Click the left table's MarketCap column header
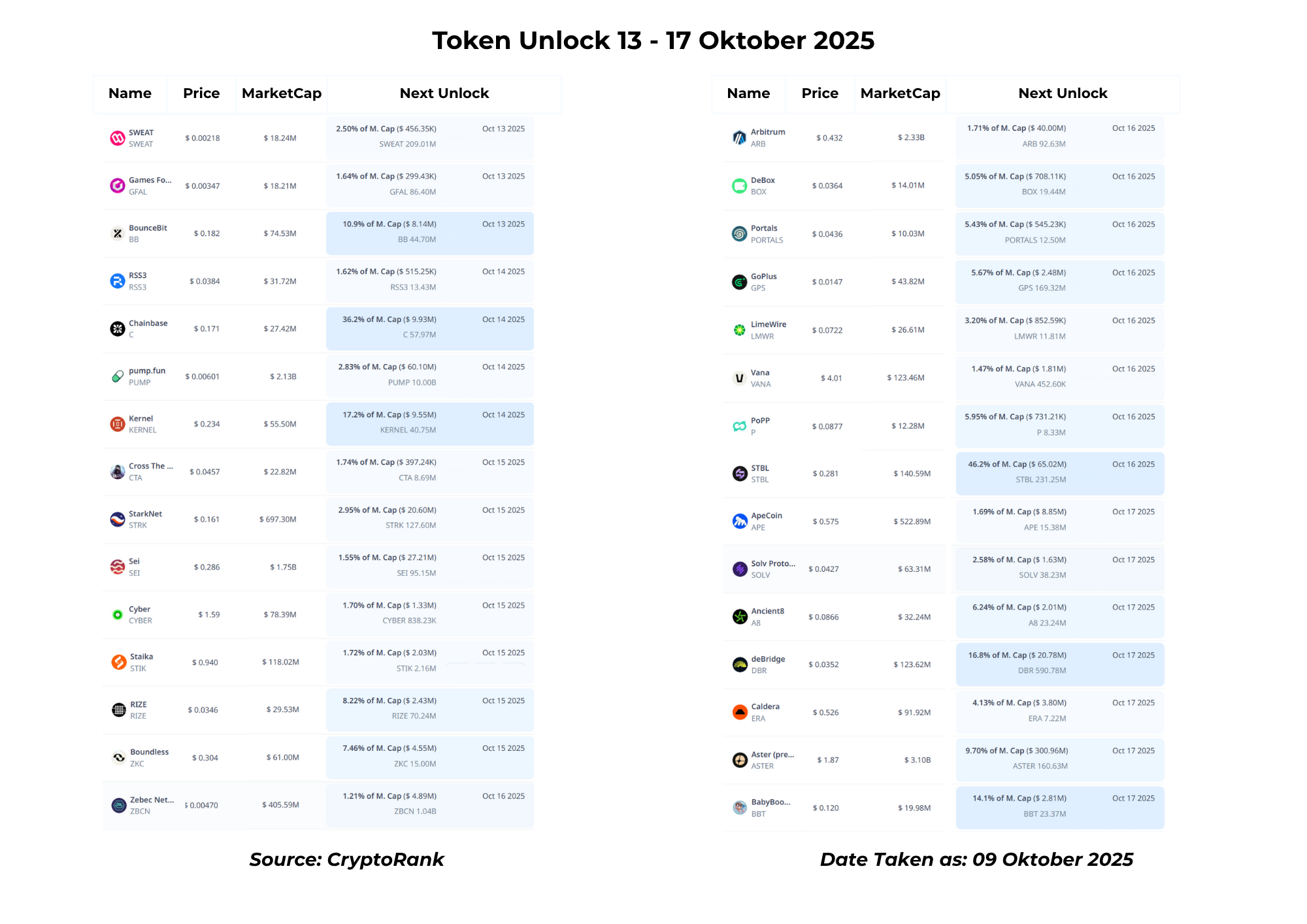This screenshot has height=924, width=1307. click(281, 93)
